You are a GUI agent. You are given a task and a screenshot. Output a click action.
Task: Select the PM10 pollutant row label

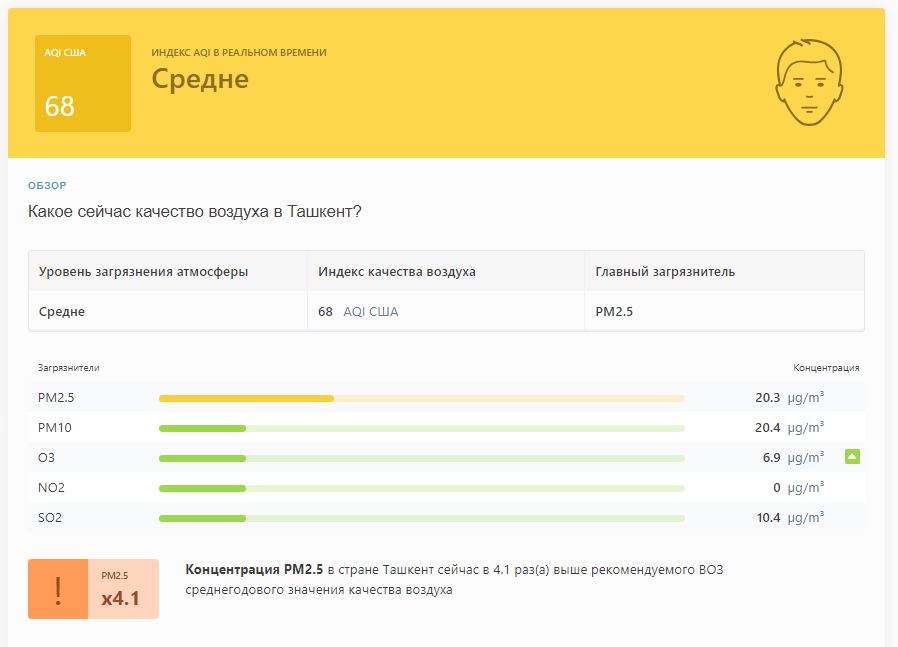point(55,428)
